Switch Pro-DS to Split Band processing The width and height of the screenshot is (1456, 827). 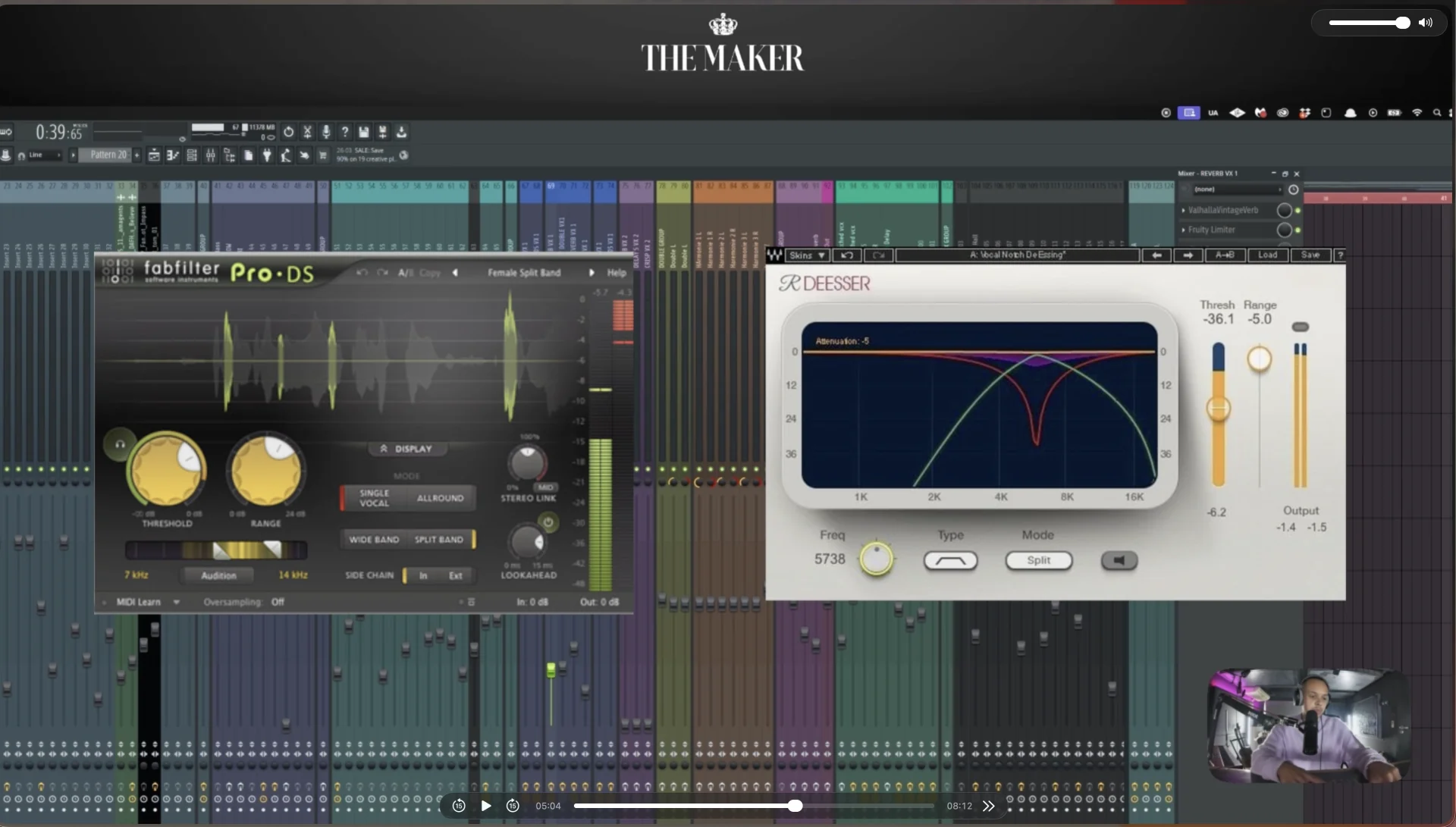(x=439, y=540)
